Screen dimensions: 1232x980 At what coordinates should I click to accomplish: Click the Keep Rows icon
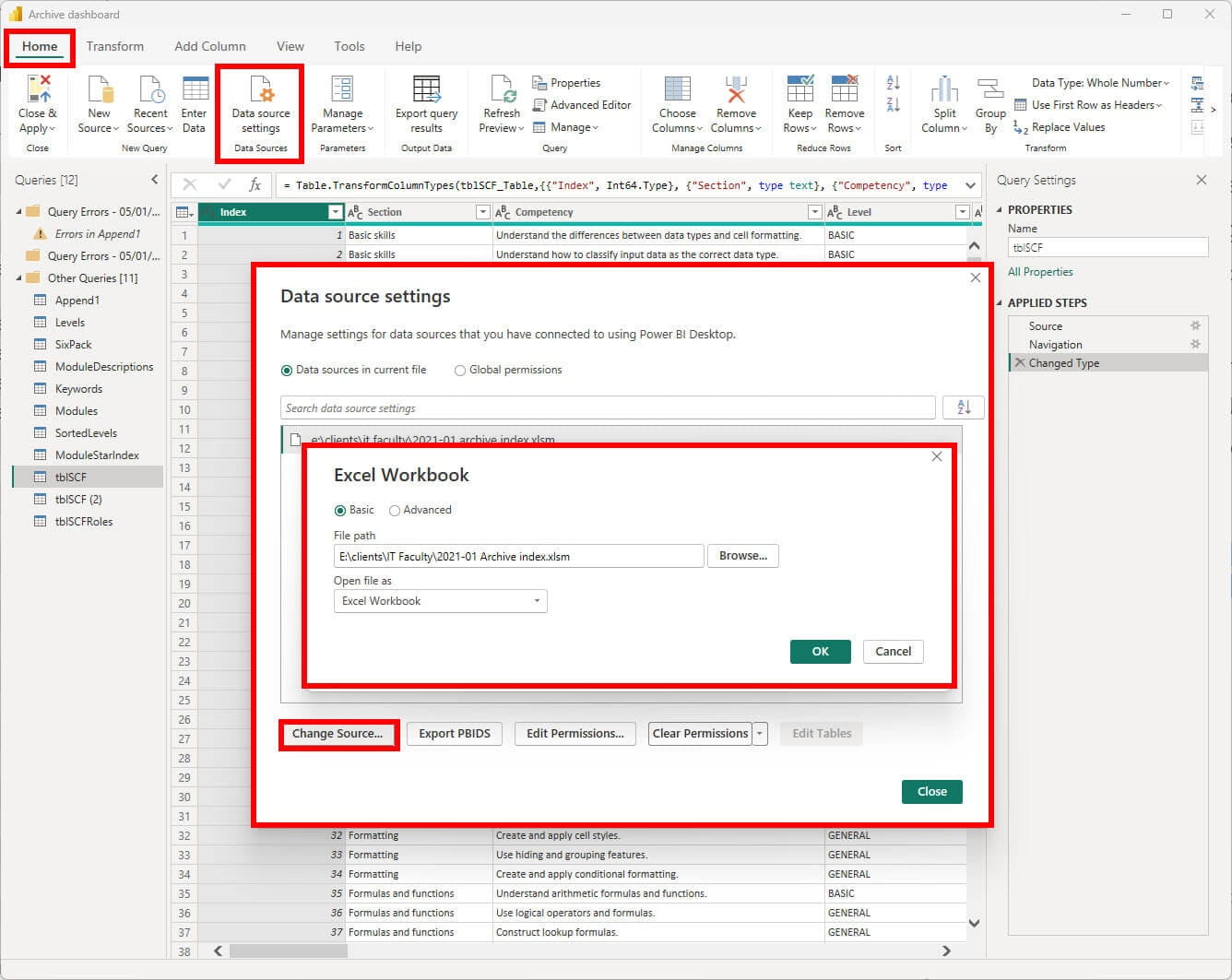pyautogui.click(x=800, y=89)
